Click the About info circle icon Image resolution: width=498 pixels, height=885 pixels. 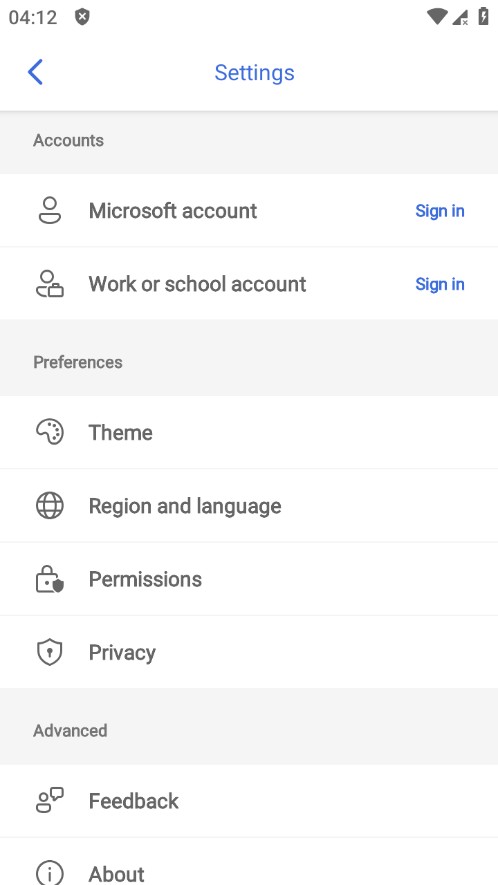[50, 873]
